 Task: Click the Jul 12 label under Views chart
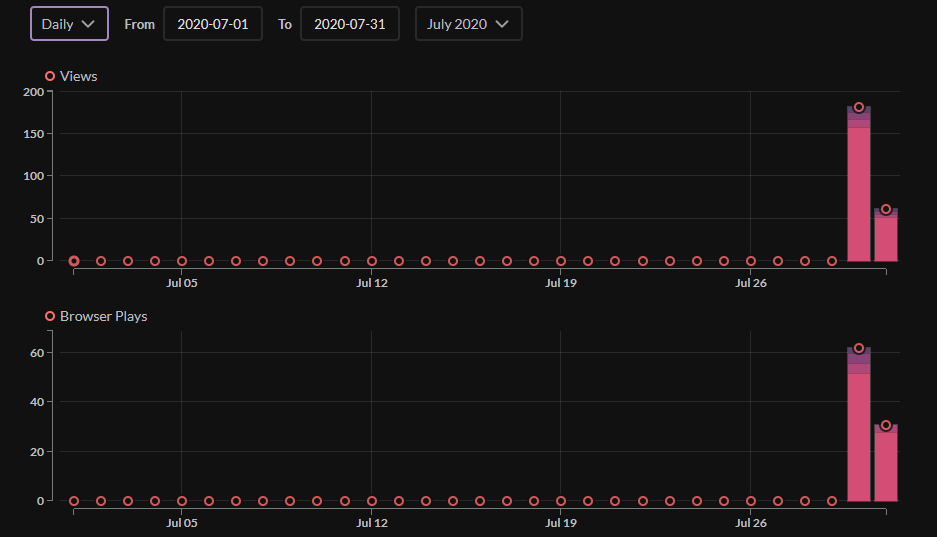click(x=372, y=283)
